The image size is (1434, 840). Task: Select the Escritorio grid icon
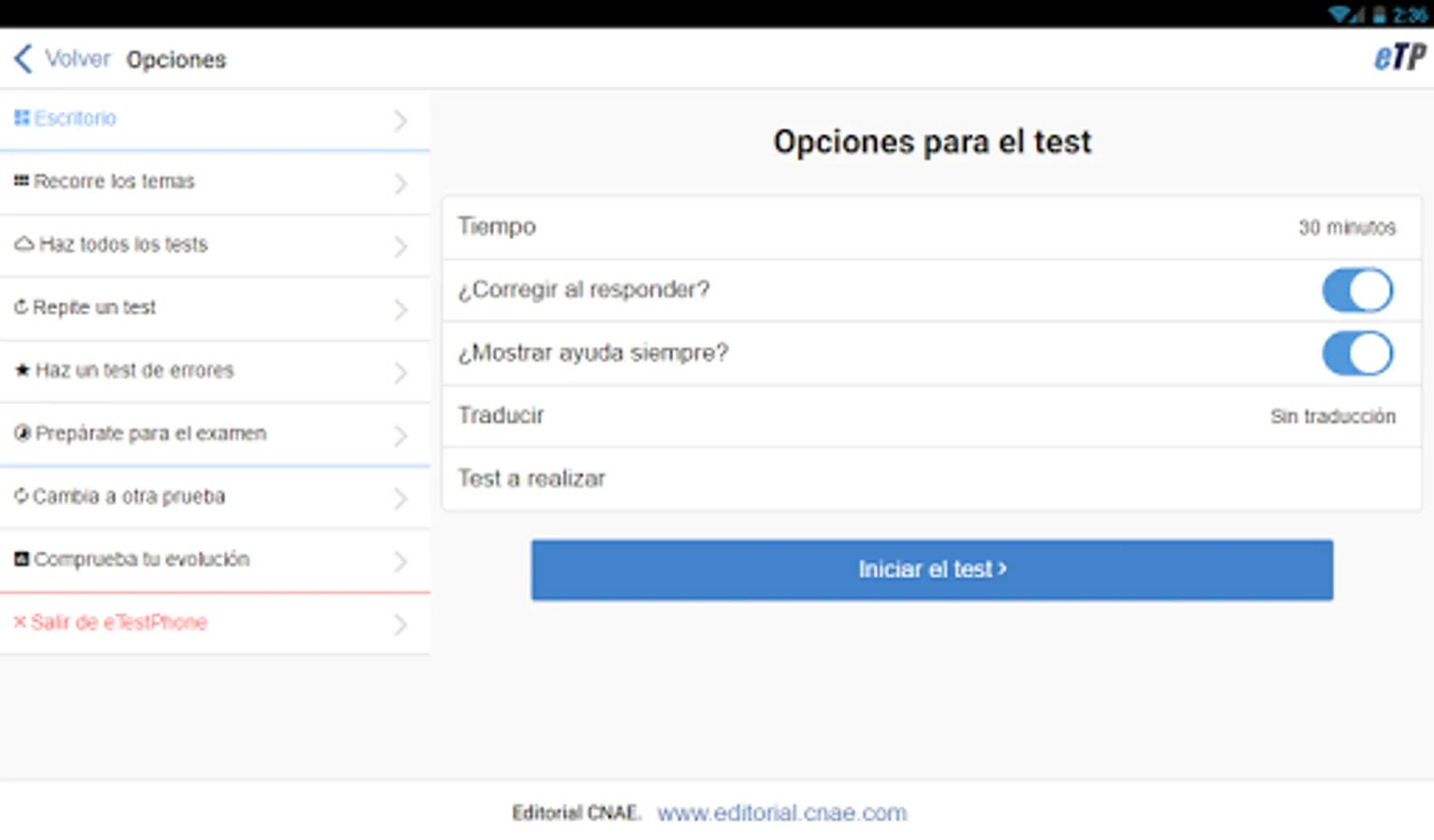point(22,118)
